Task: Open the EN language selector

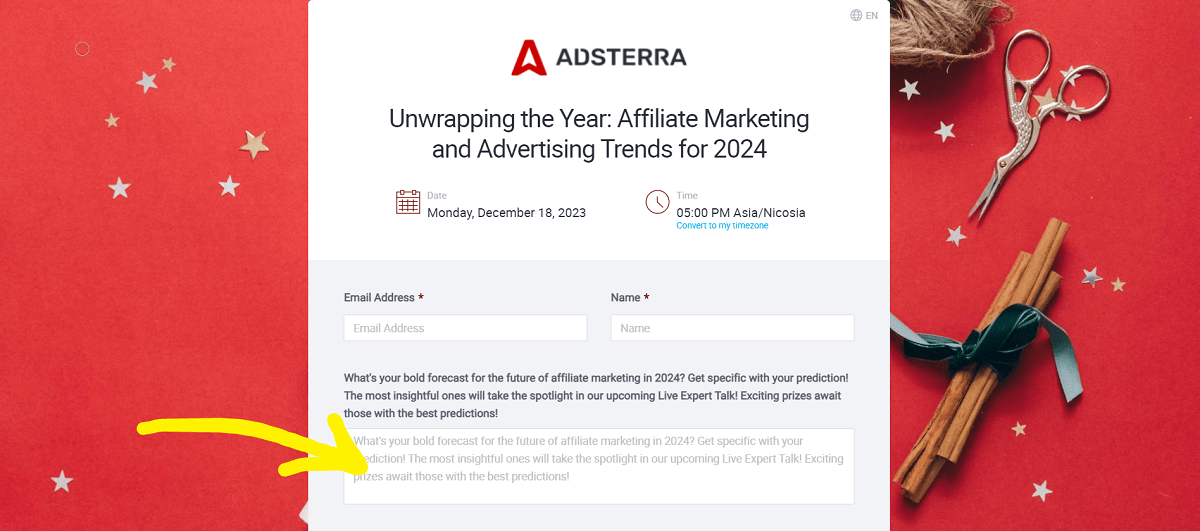Action: pos(872,15)
